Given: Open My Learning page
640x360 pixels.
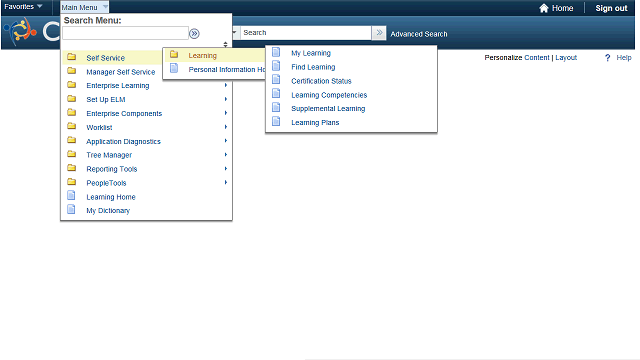Looking at the screenshot, I should click(x=311, y=53).
